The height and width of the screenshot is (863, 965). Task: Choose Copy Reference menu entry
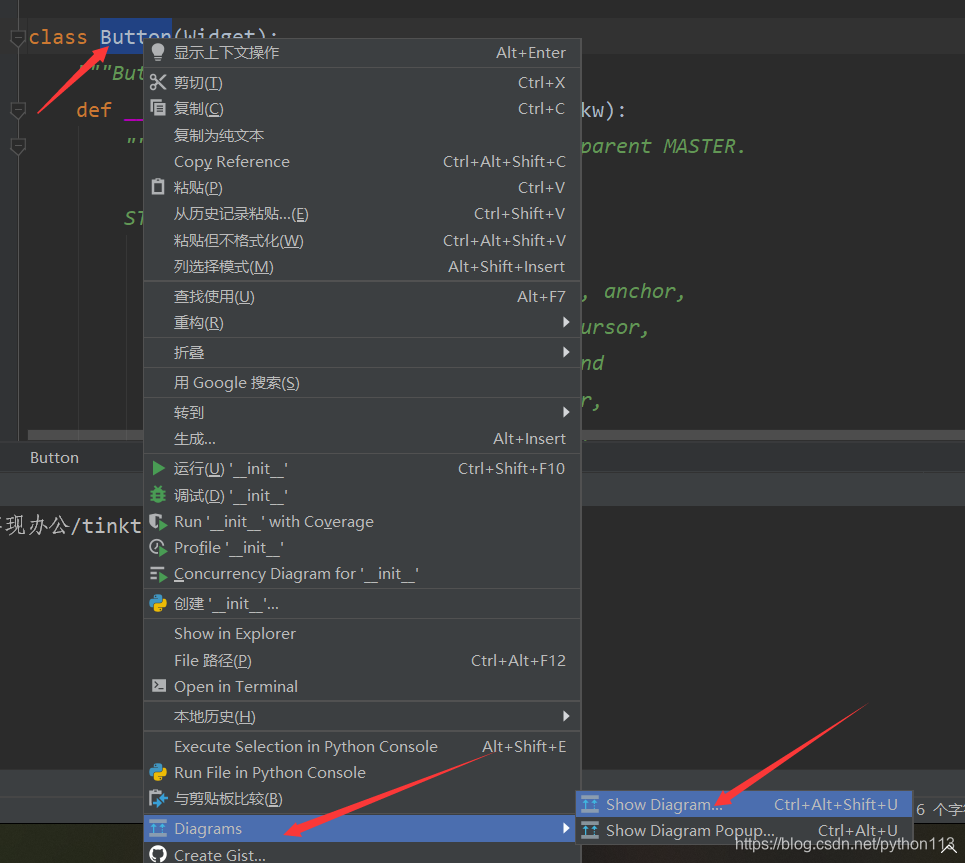coord(362,161)
